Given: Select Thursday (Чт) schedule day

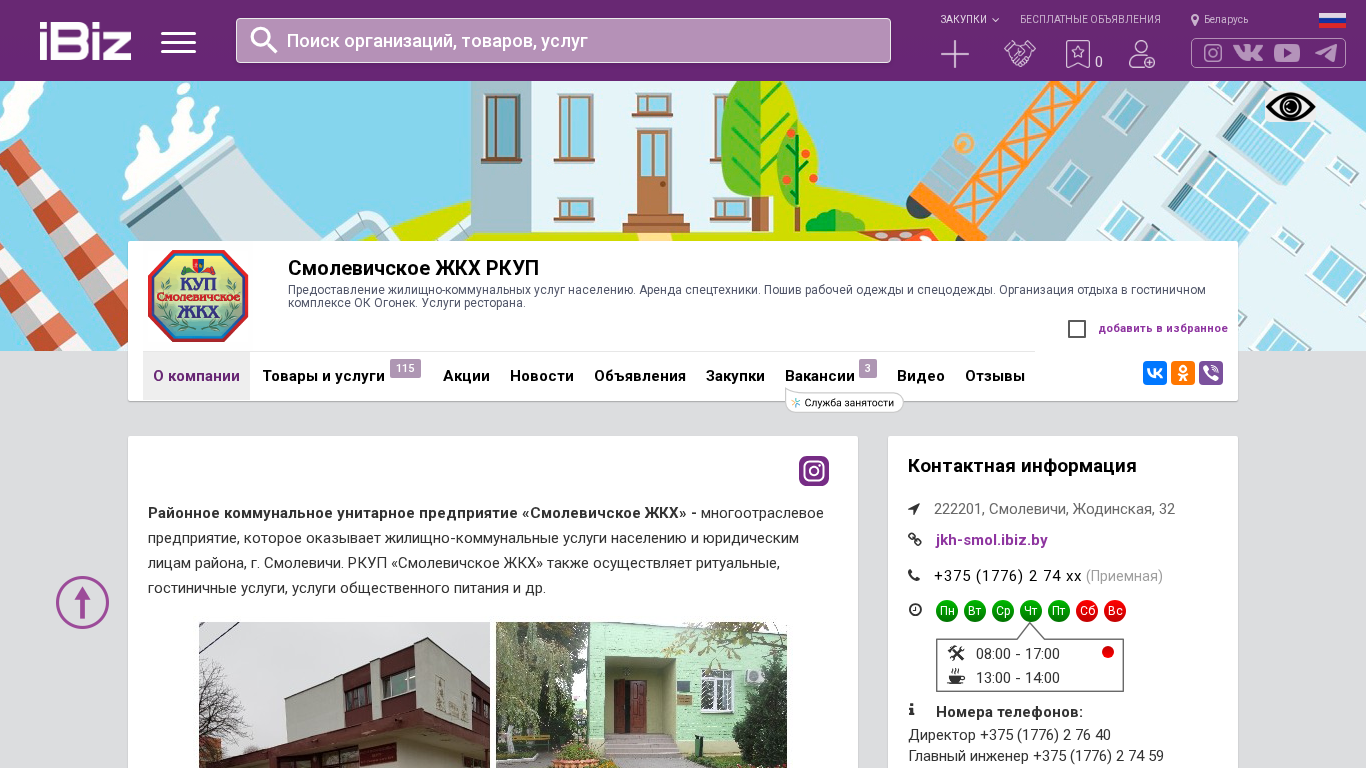Looking at the screenshot, I should tap(1031, 611).
